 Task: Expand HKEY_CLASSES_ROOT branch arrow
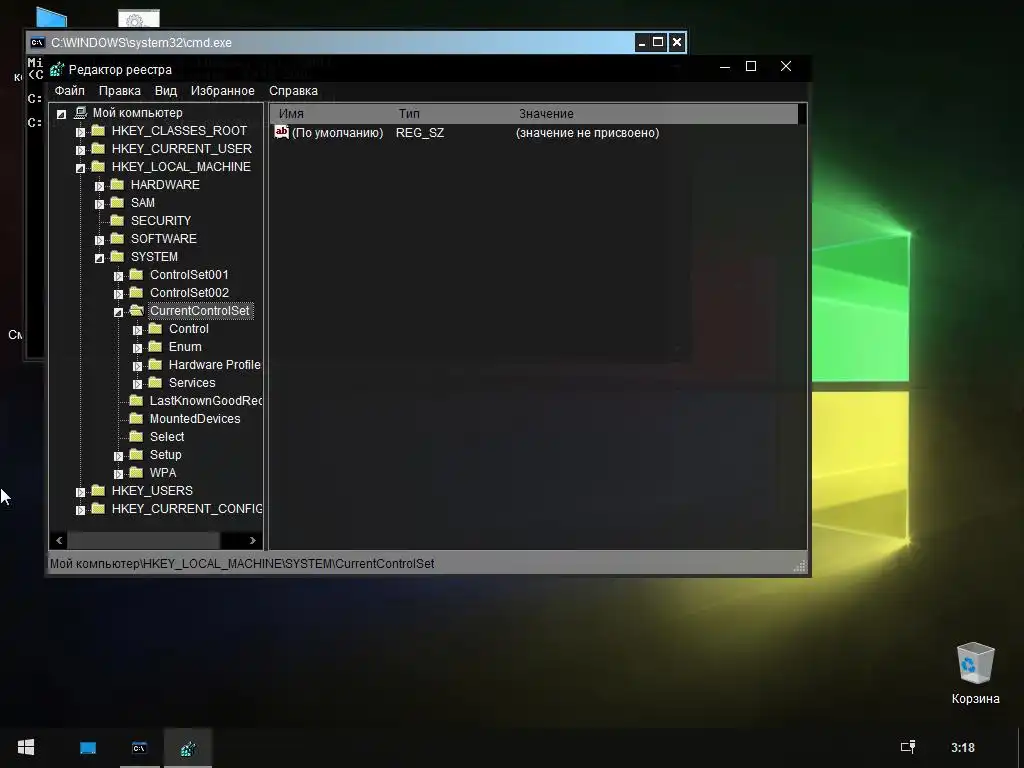coord(80,132)
